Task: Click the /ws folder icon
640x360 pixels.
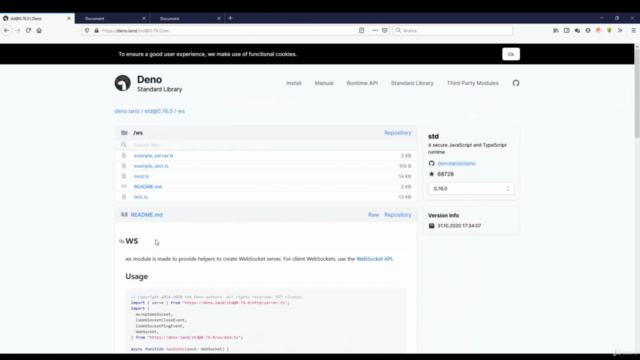Action: [x=124, y=133]
